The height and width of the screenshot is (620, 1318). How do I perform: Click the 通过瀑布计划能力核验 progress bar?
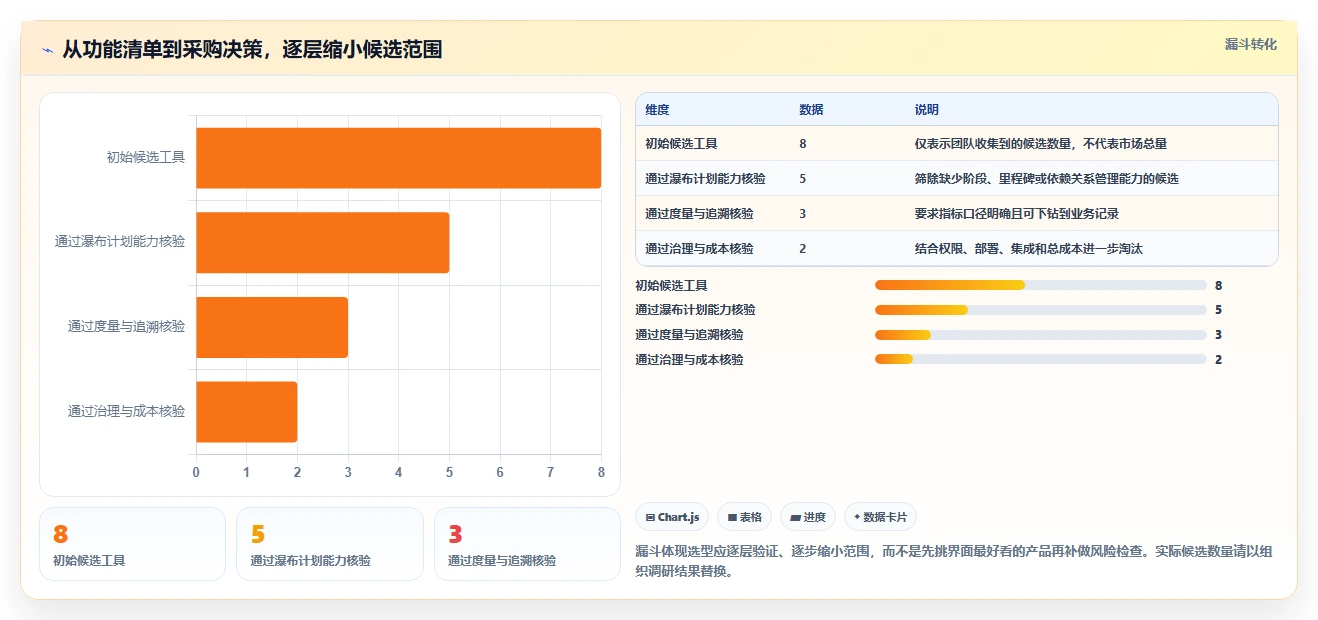1040,310
